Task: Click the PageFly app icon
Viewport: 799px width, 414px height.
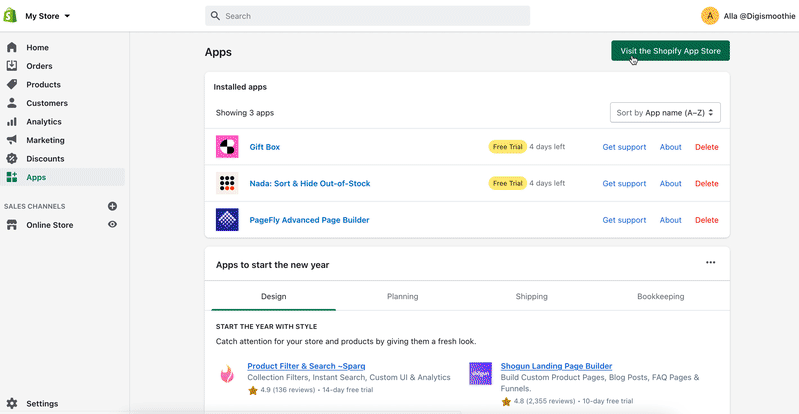Action: click(227, 220)
